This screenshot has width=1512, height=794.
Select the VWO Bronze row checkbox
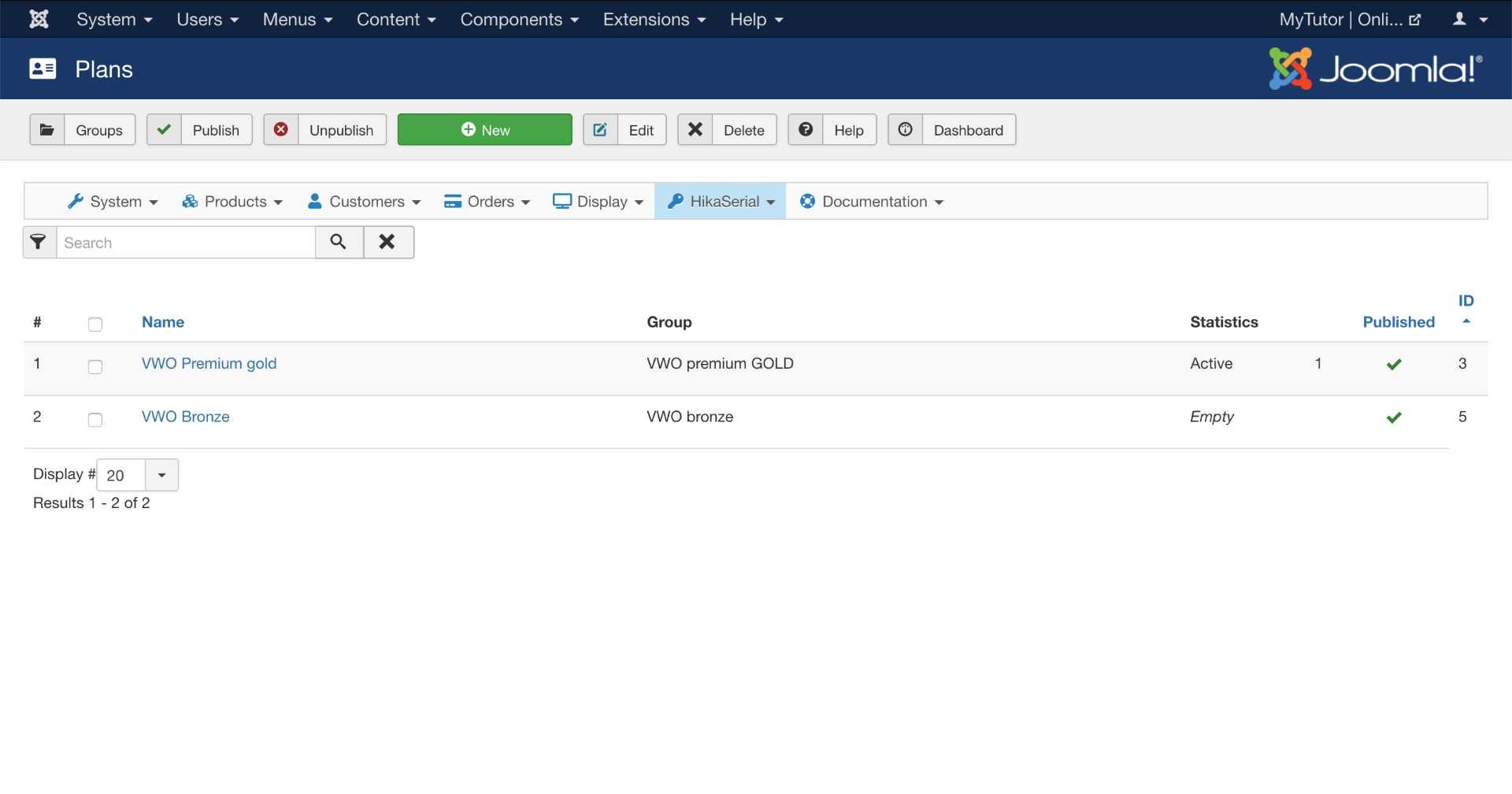95,420
